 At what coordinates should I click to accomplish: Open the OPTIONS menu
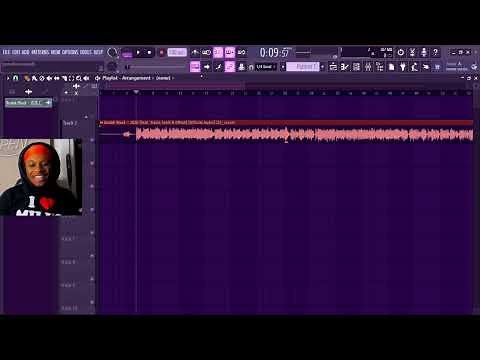(70, 52)
